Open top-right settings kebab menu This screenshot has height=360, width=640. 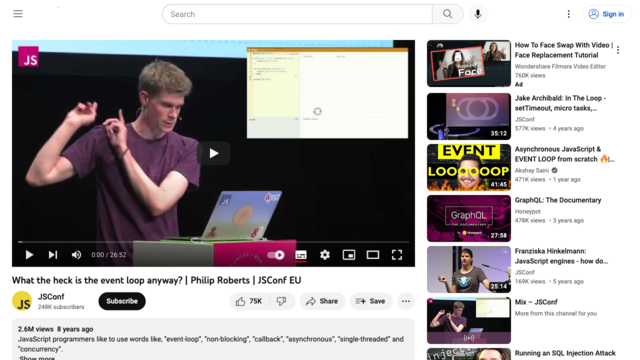point(569,14)
